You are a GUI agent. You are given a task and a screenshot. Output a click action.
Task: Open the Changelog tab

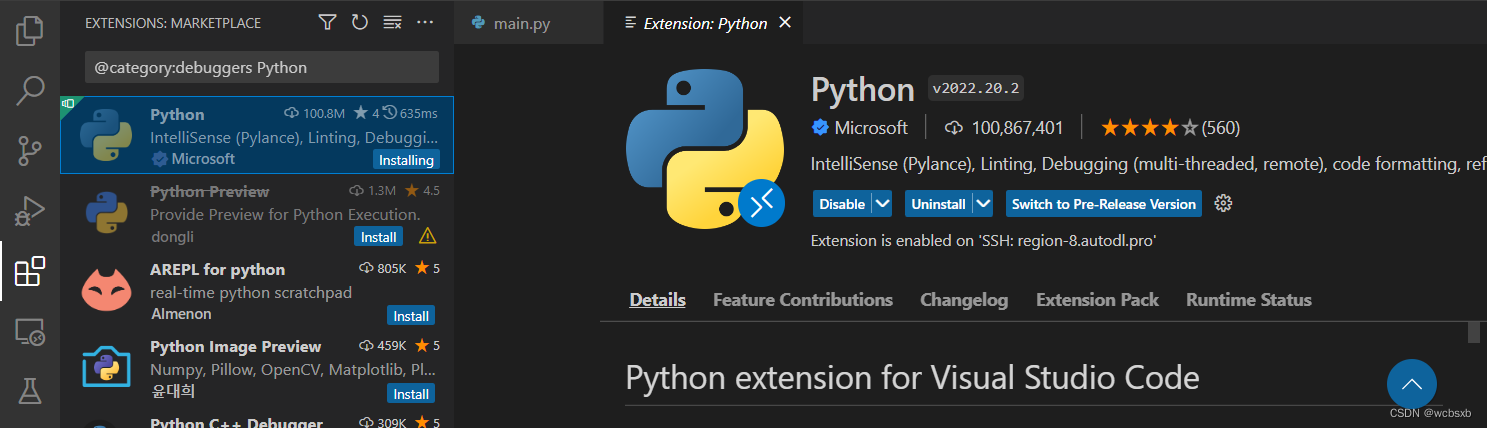pyautogui.click(x=964, y=300)
